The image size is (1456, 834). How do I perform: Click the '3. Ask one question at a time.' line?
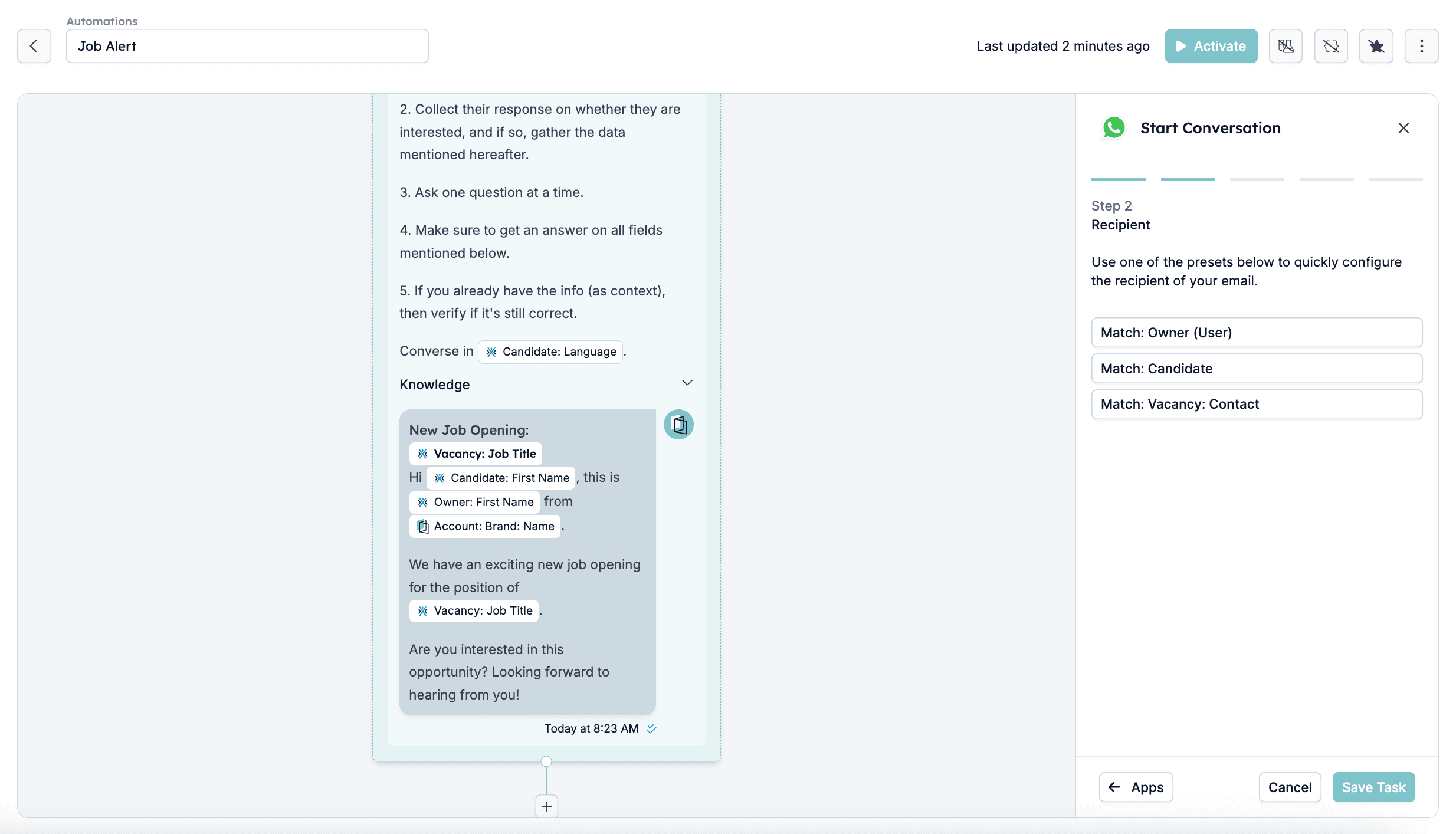pos(491,192)
